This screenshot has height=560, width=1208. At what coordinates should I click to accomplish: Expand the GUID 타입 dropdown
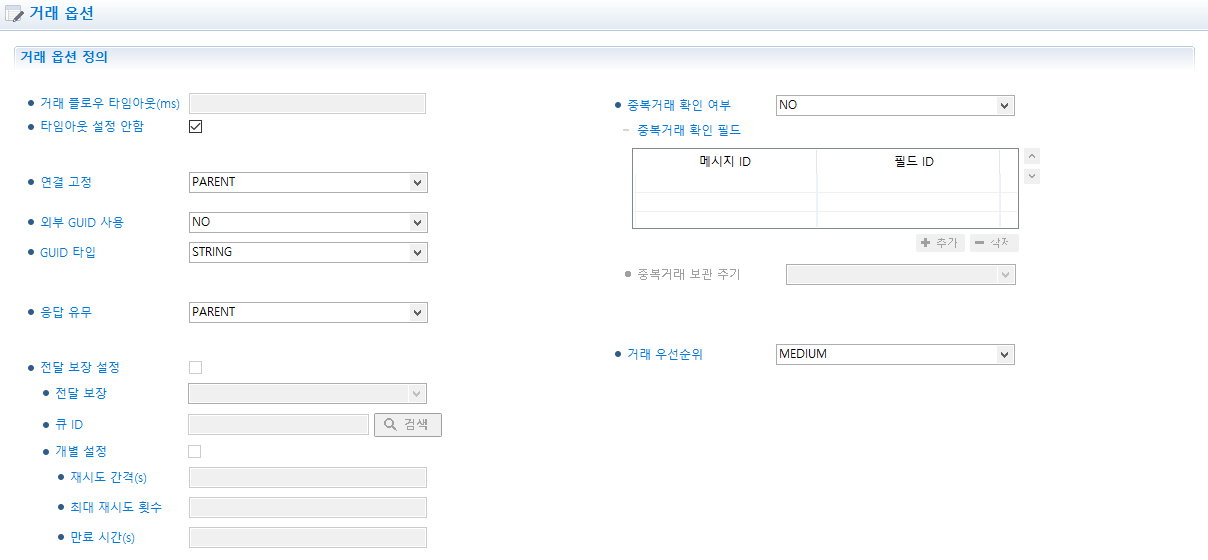pos(308,252)
